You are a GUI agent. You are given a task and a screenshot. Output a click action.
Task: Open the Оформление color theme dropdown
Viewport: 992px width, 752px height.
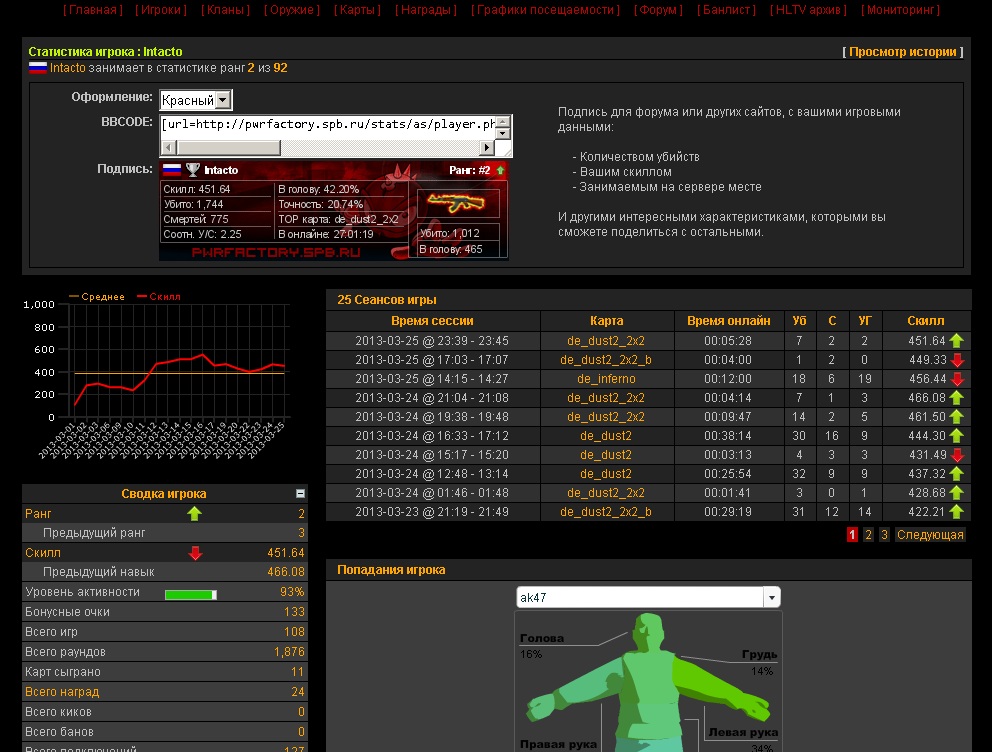(x=223, y=100)
